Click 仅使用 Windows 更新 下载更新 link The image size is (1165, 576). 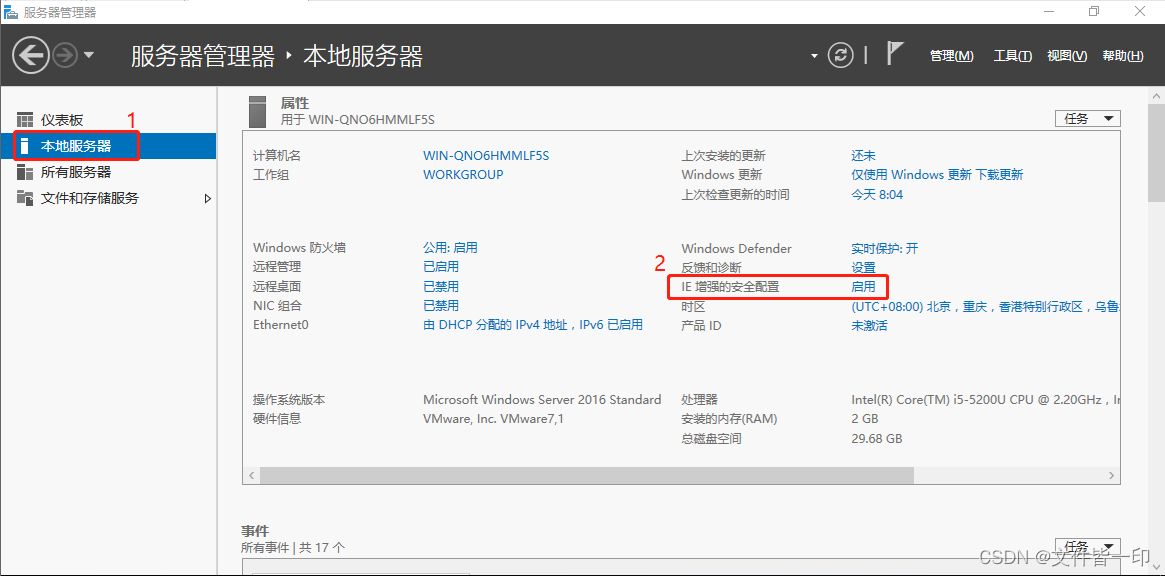click(937, 175)
